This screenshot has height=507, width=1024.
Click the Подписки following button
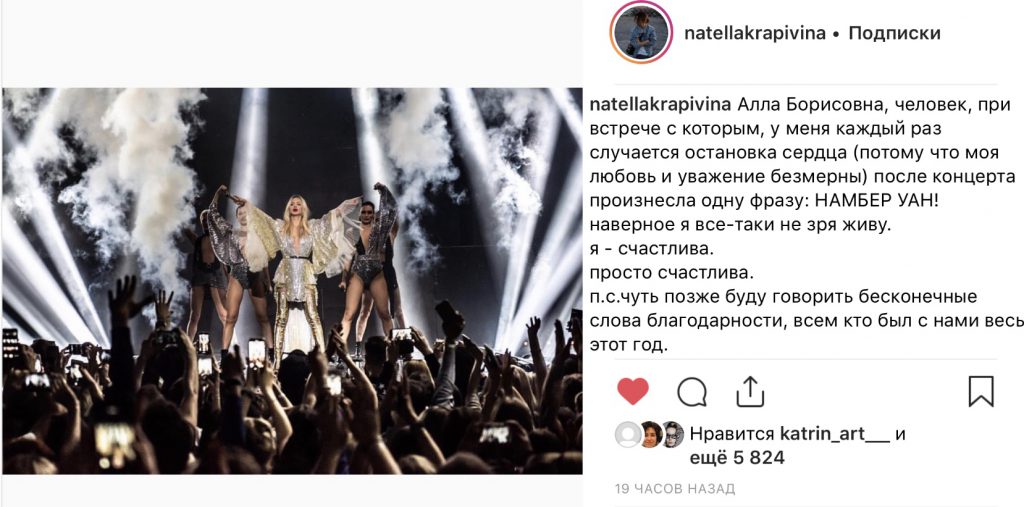click(894, 33)
